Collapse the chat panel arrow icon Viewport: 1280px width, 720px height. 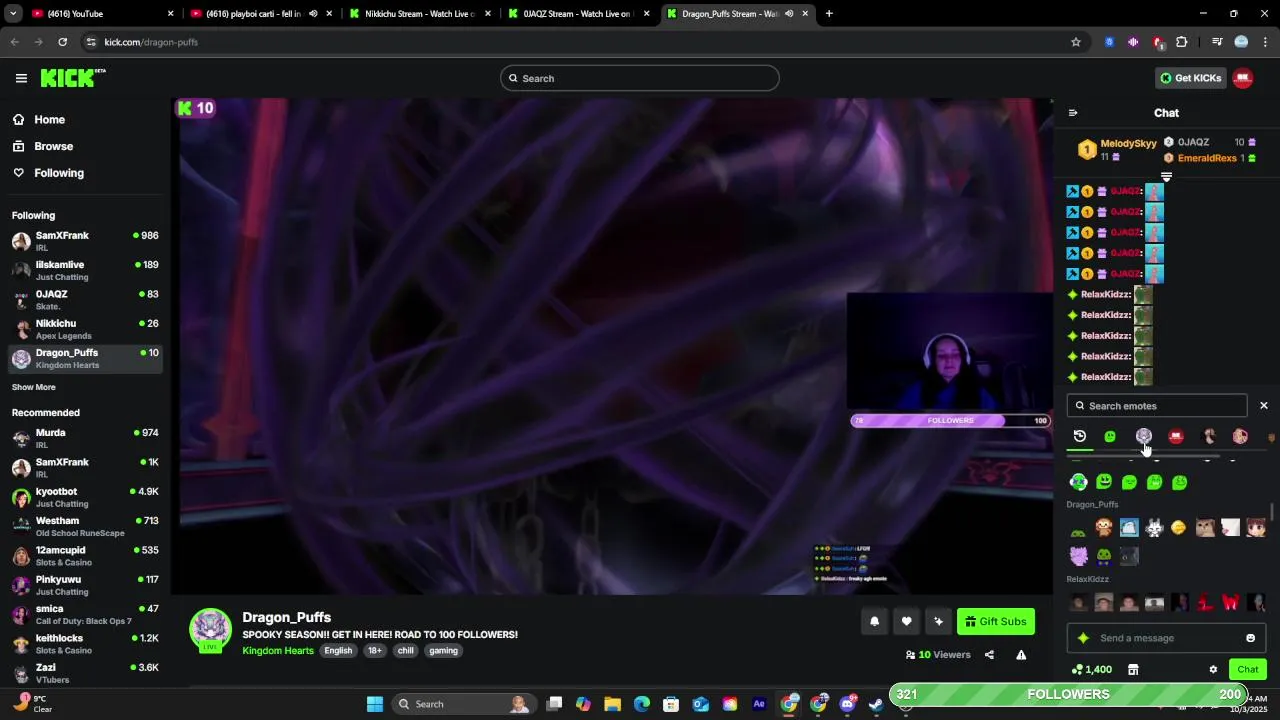pos(1073,113)
